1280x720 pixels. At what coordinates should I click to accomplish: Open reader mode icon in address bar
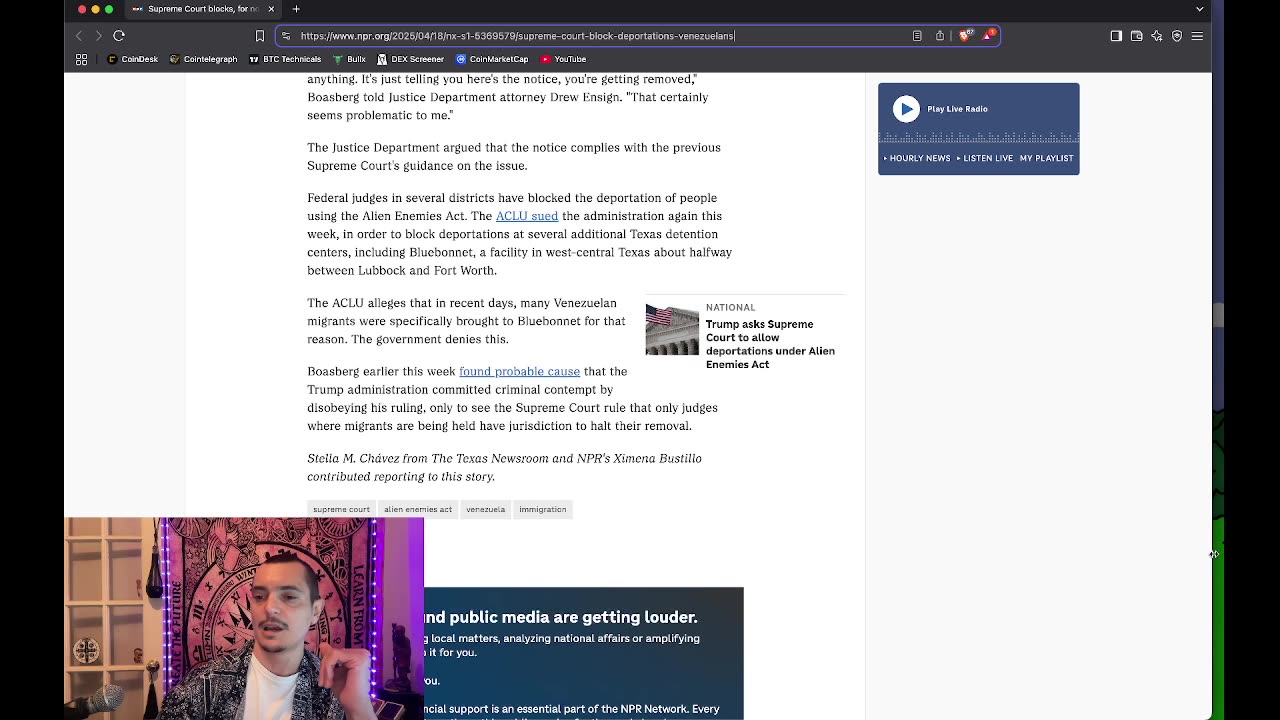click(917, 36)
